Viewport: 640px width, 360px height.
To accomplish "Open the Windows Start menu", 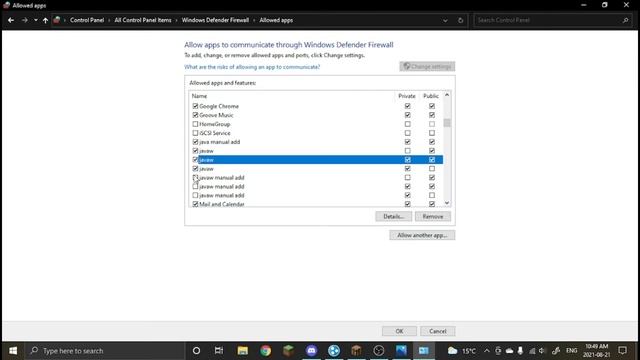I will [13, 351].
